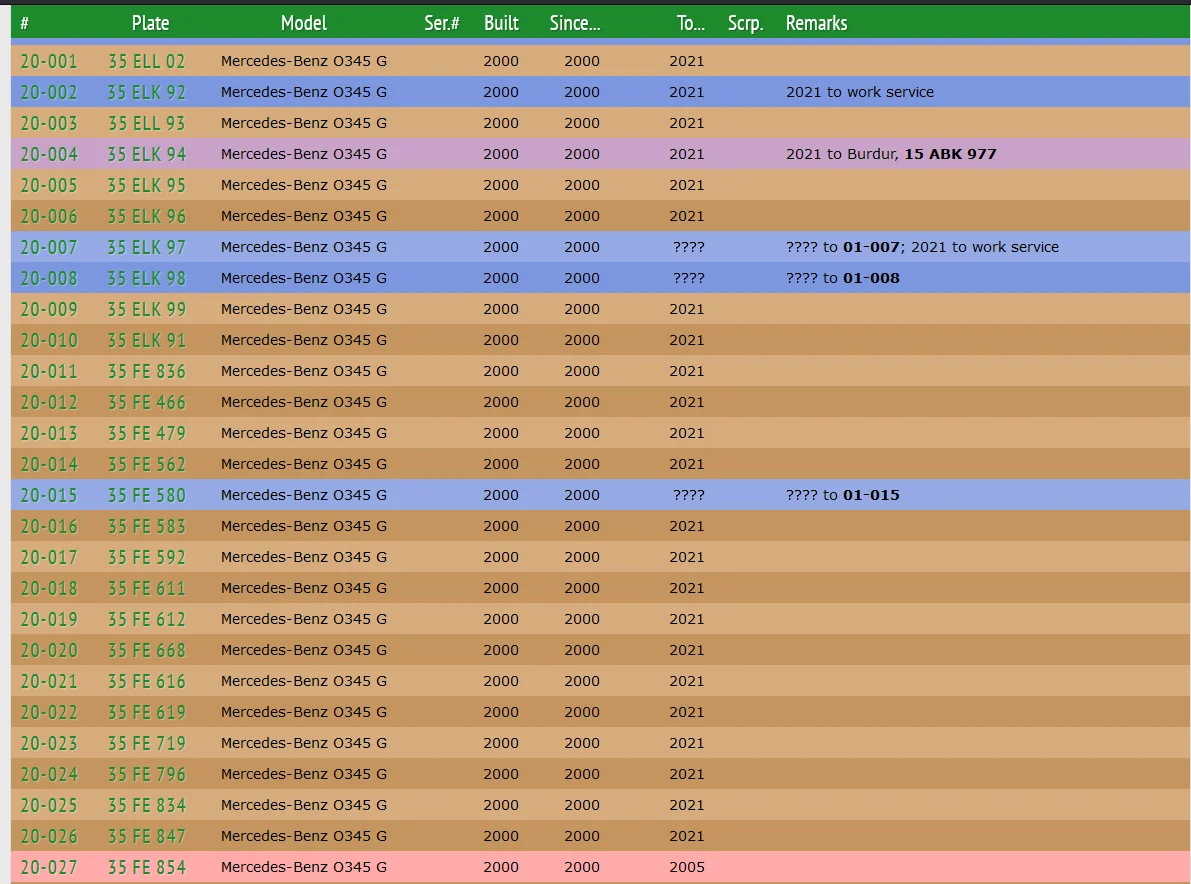Click the # column header
The image size is (1191, 884).
(x=25, y=23)
